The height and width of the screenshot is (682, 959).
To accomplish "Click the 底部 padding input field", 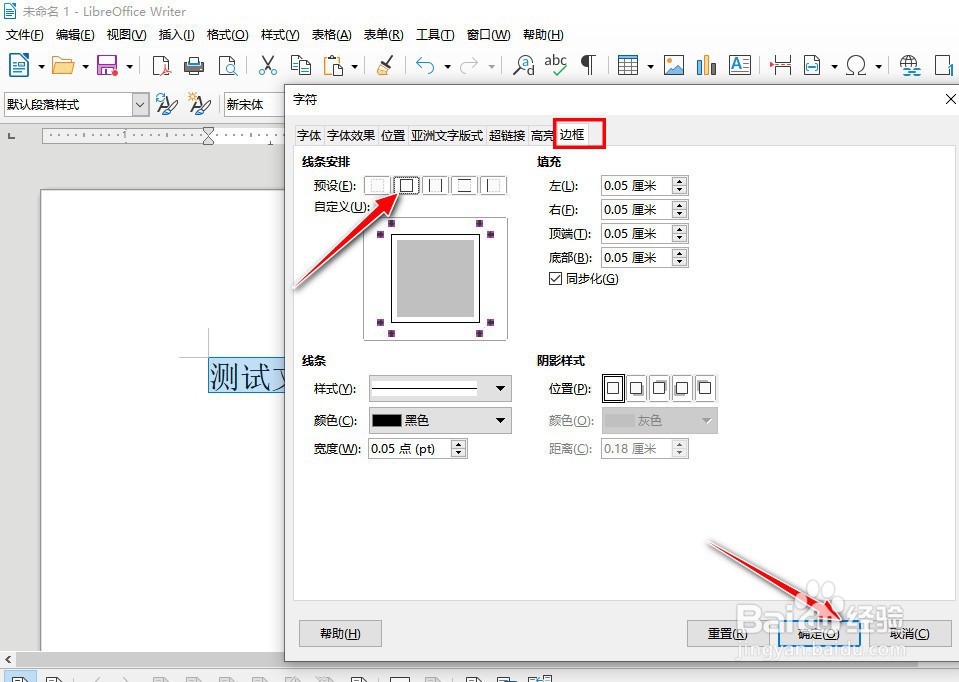I will point(644,258).
